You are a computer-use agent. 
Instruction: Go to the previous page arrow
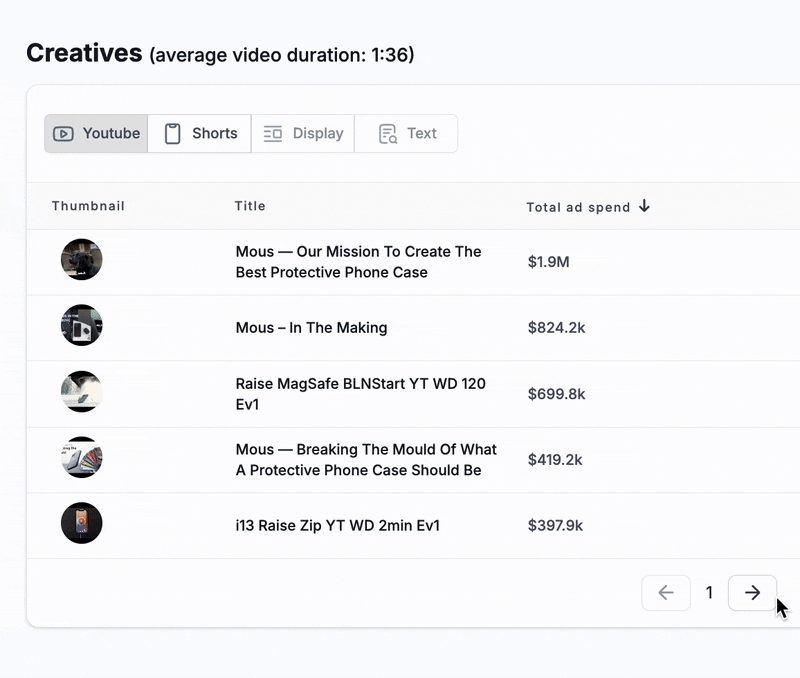pos(666,593)
